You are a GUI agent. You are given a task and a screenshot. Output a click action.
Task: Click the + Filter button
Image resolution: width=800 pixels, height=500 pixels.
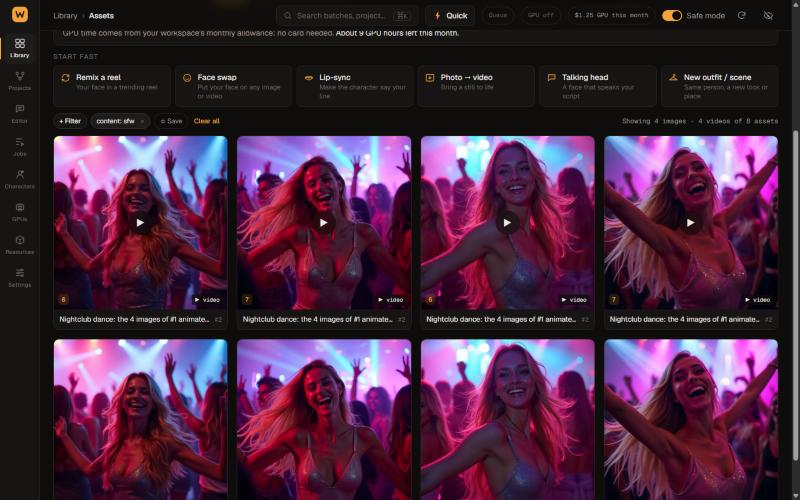[x=70, y=121]
